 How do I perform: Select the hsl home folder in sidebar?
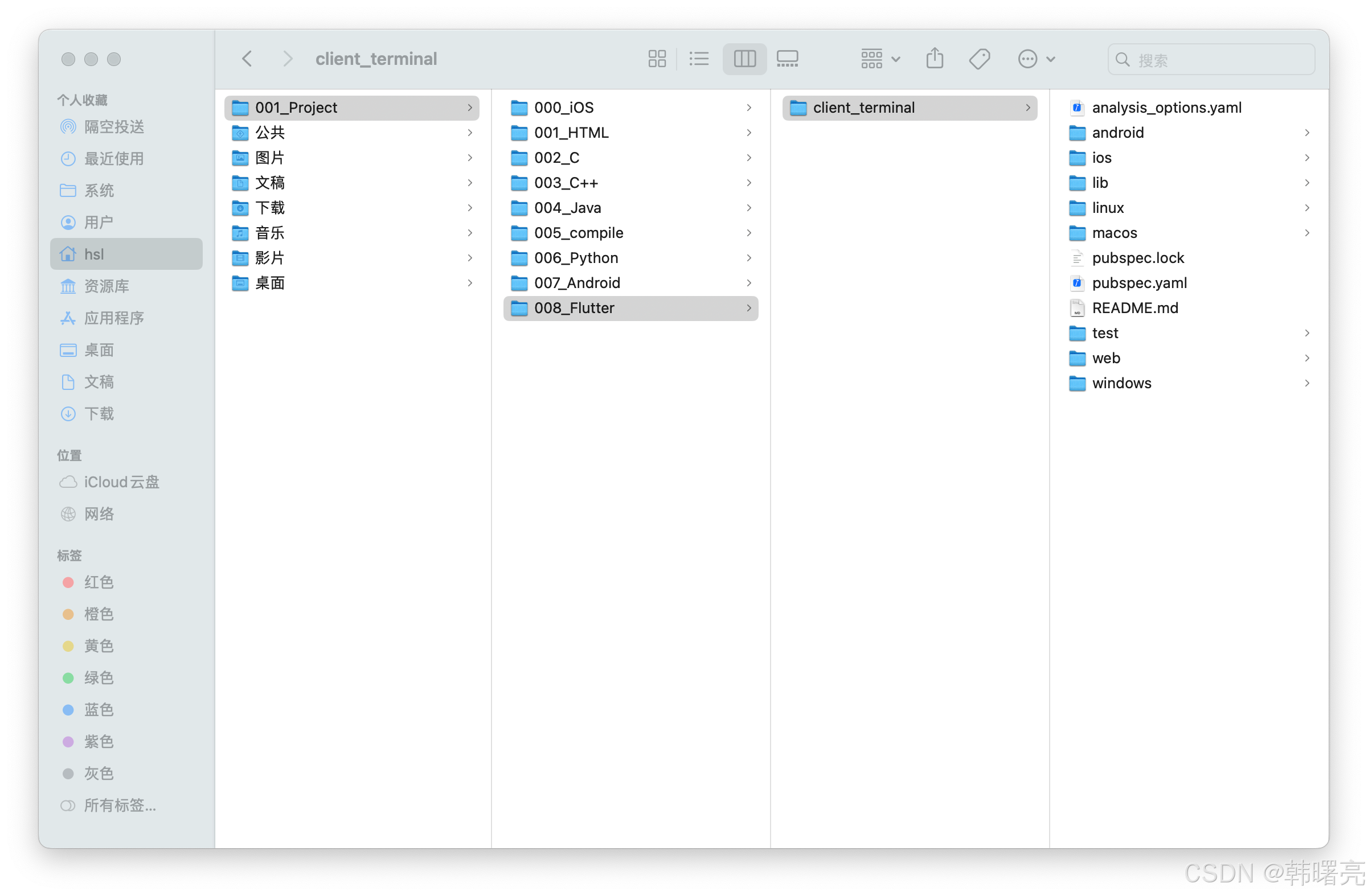pyautogui.click(x=126, y=254)
